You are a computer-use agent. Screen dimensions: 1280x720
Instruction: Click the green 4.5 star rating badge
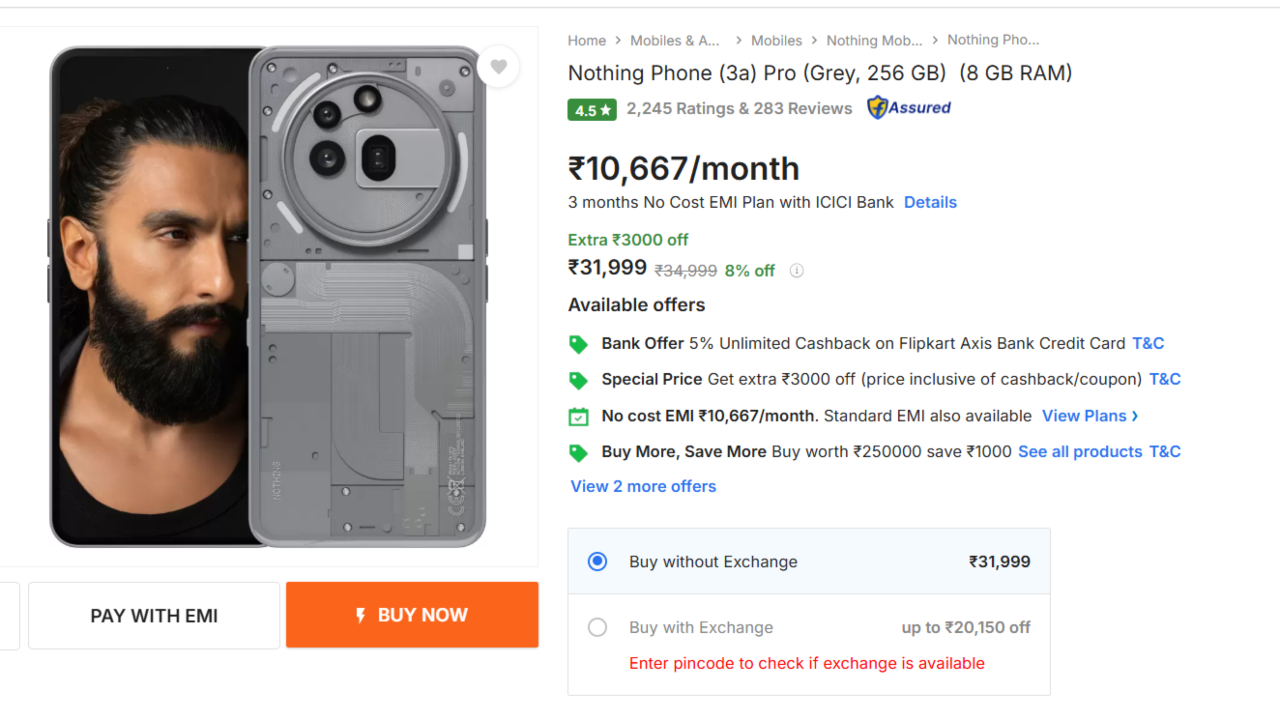click(592, 110)
